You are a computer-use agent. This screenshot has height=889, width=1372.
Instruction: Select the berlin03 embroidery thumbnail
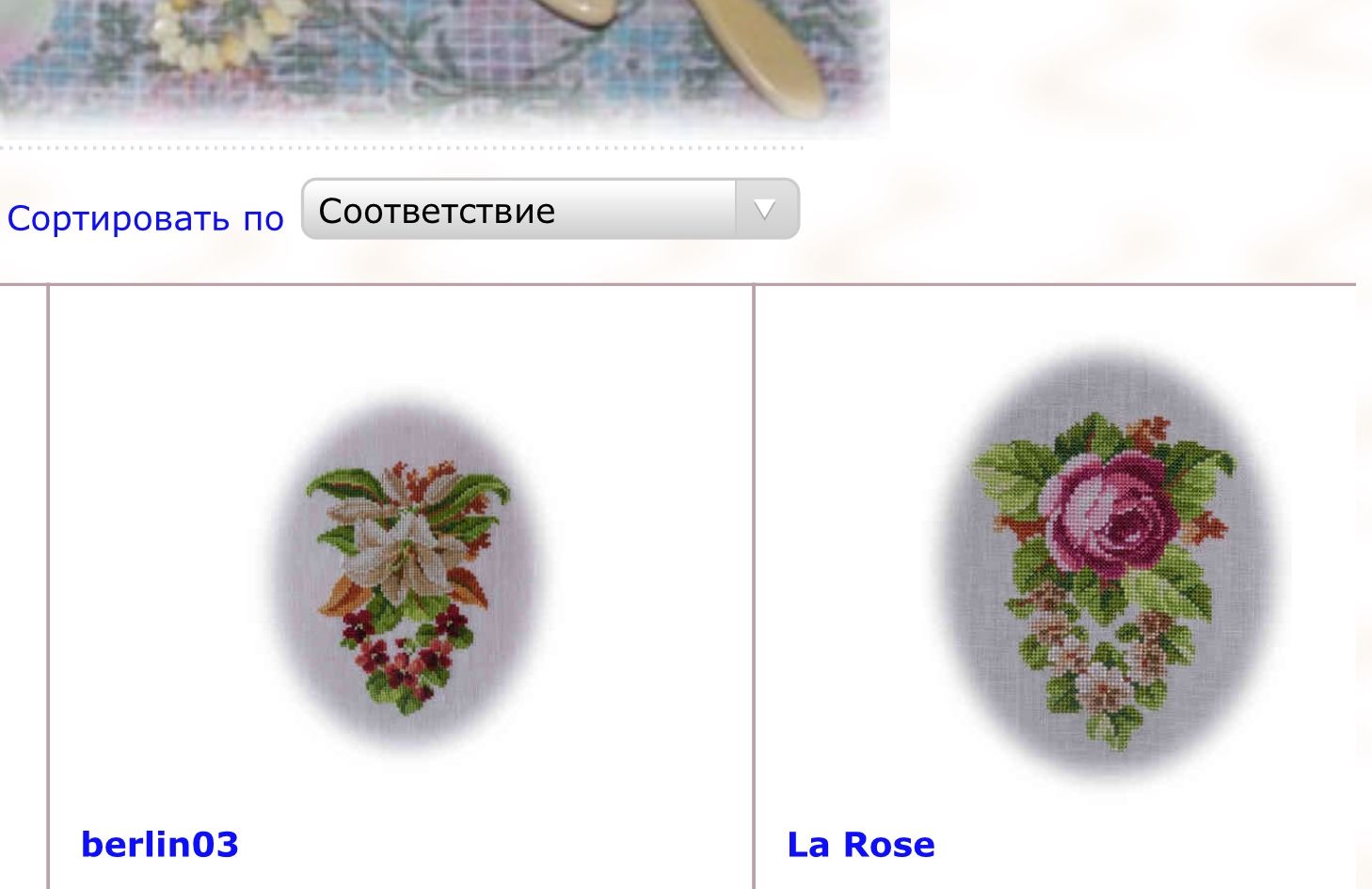tap(406, 576)
